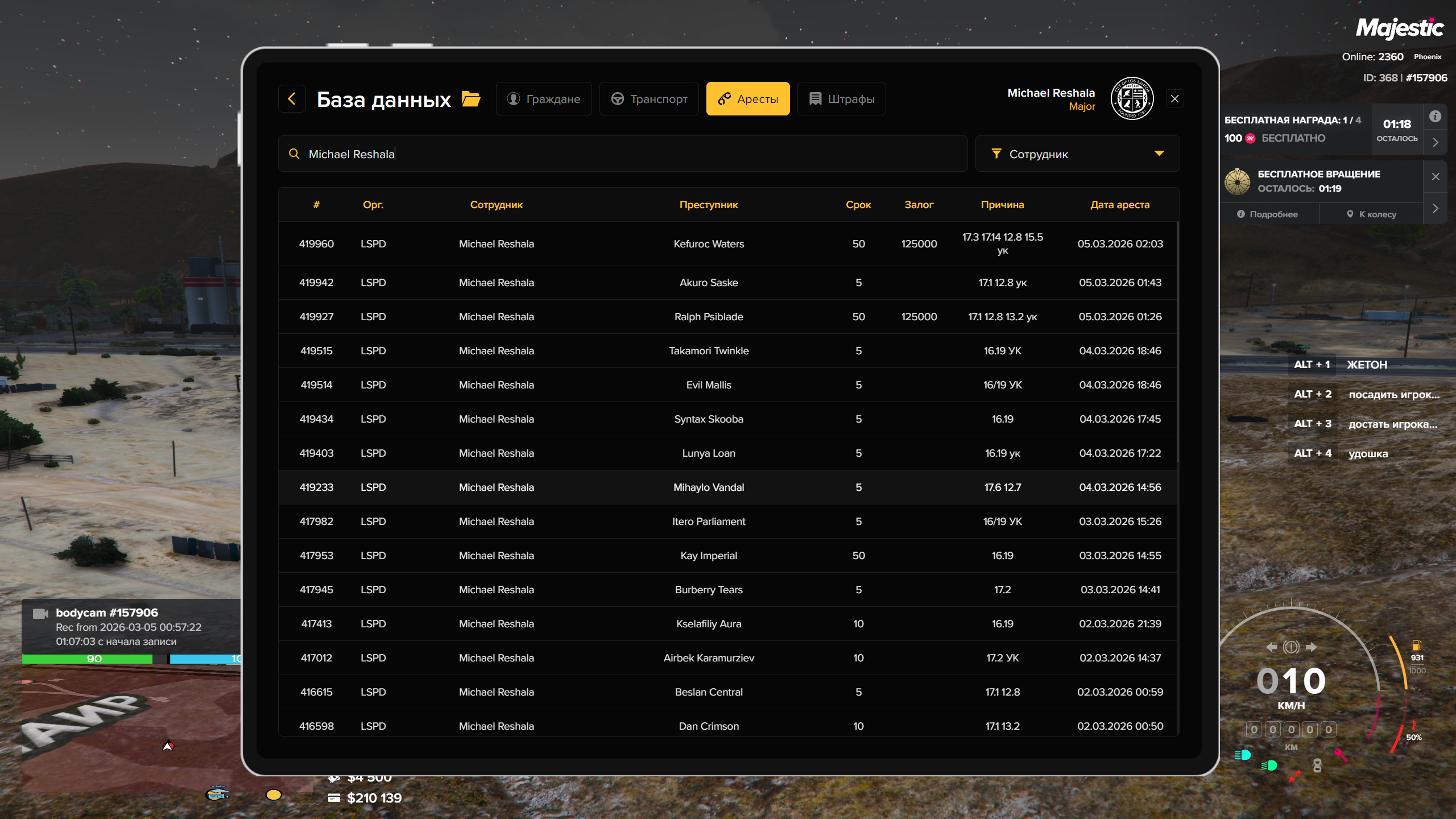The height and width of the screenshot is (819, 1456).
Task: Click the bodycam camera icon
Action: (x=40, y=614)
